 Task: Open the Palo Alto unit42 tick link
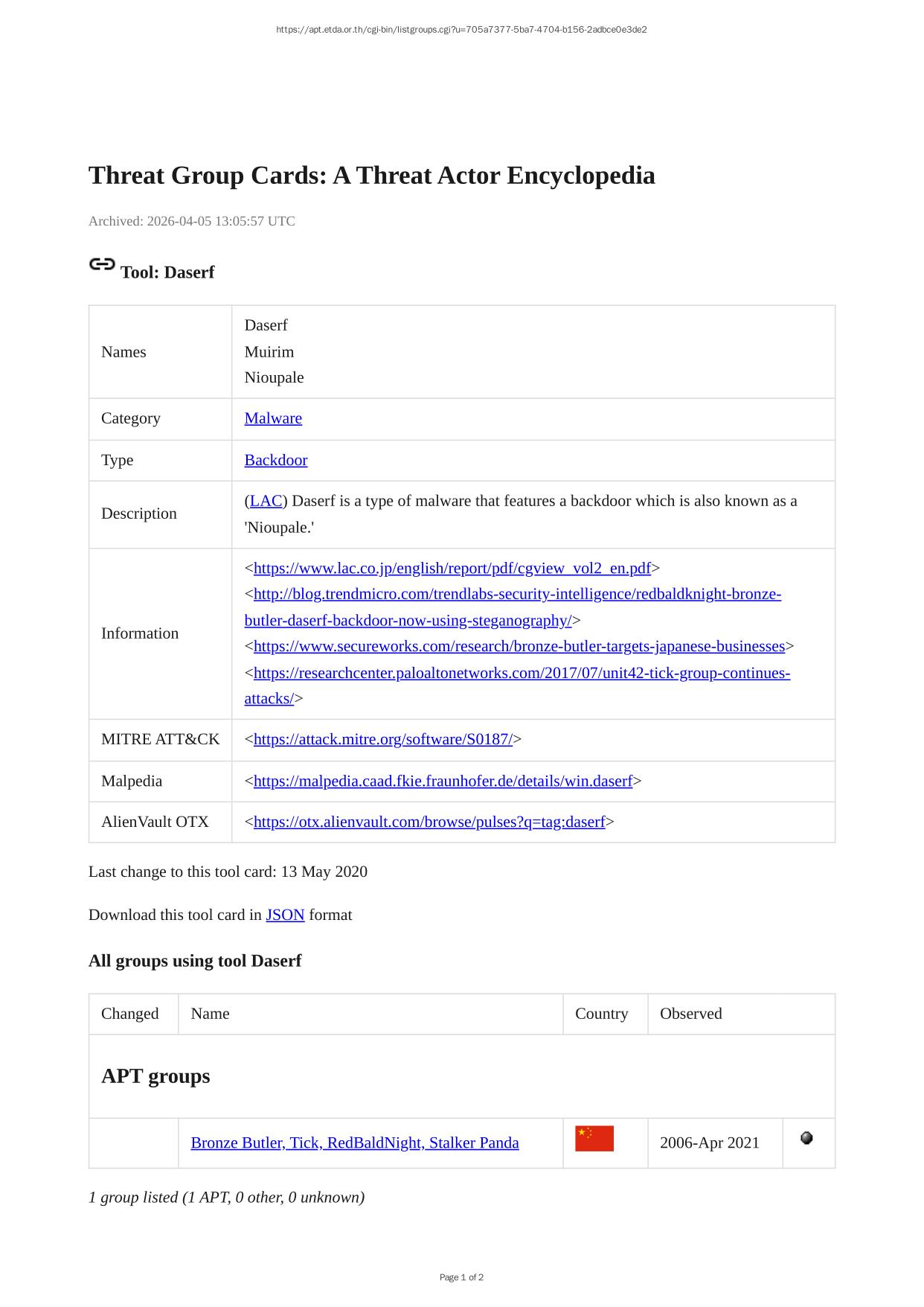click(521, 674)
